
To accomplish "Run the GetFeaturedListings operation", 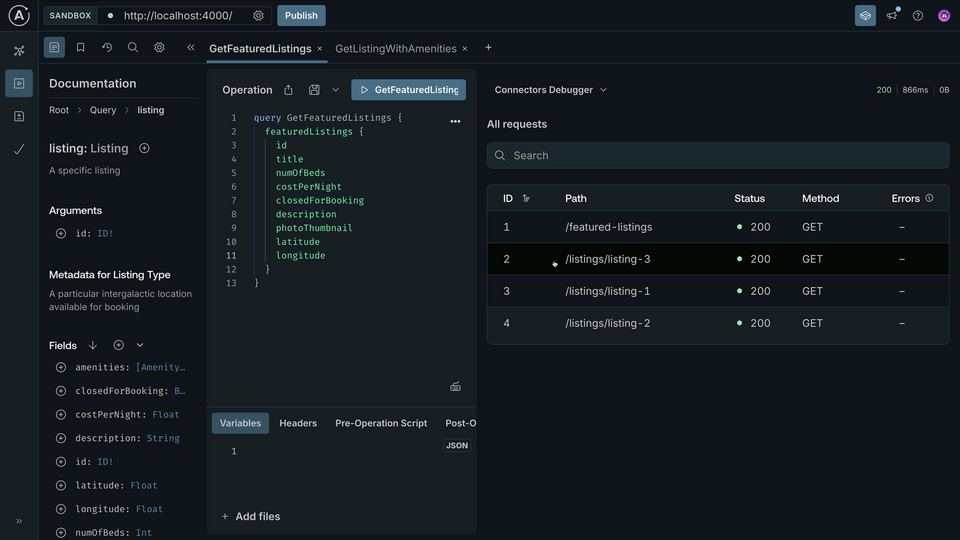I will tap(408, 89).
